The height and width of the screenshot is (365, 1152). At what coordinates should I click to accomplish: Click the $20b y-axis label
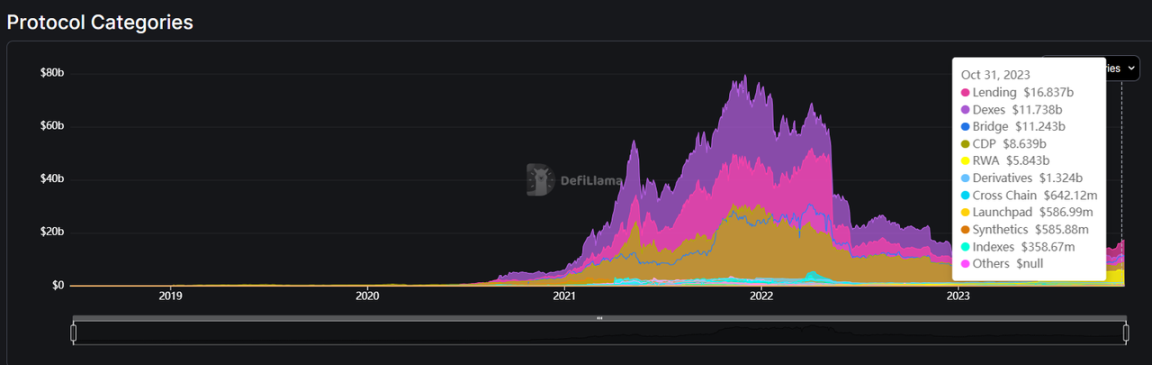point(52,232)
